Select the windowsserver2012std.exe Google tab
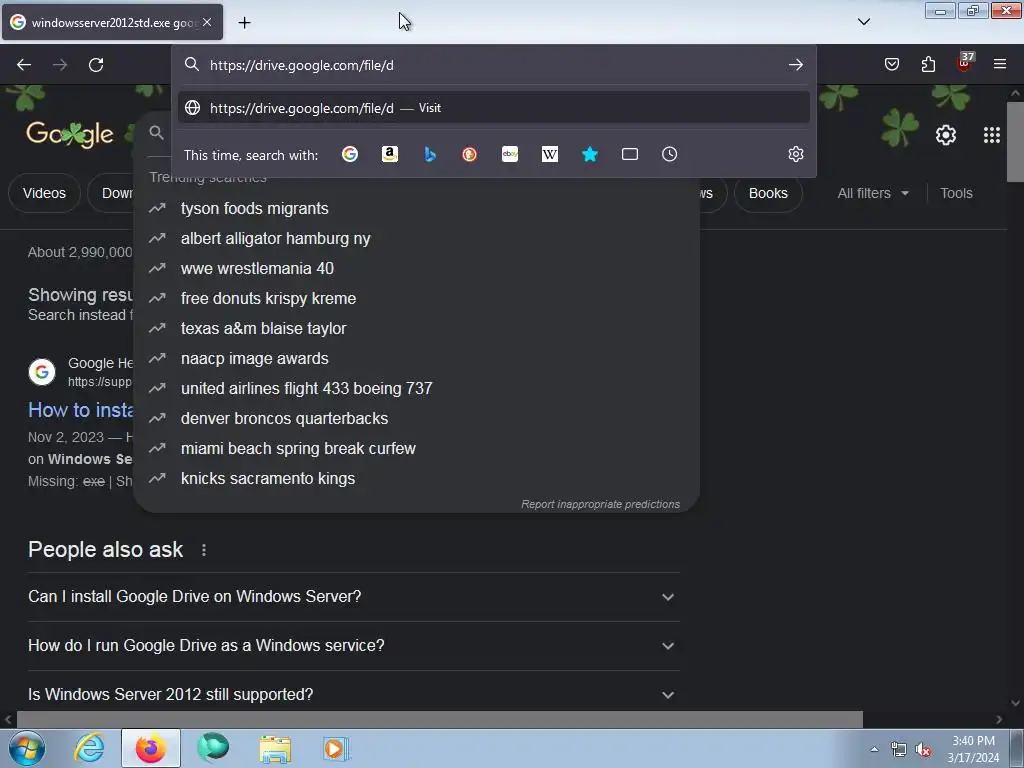Screen dimensions: 1024x768 coord(112,22)
